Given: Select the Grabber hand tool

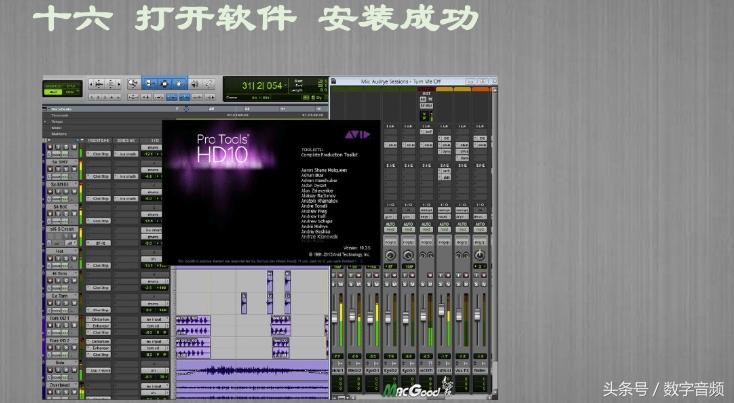Looking at the screenshot, I should click(x=179, y=83).
